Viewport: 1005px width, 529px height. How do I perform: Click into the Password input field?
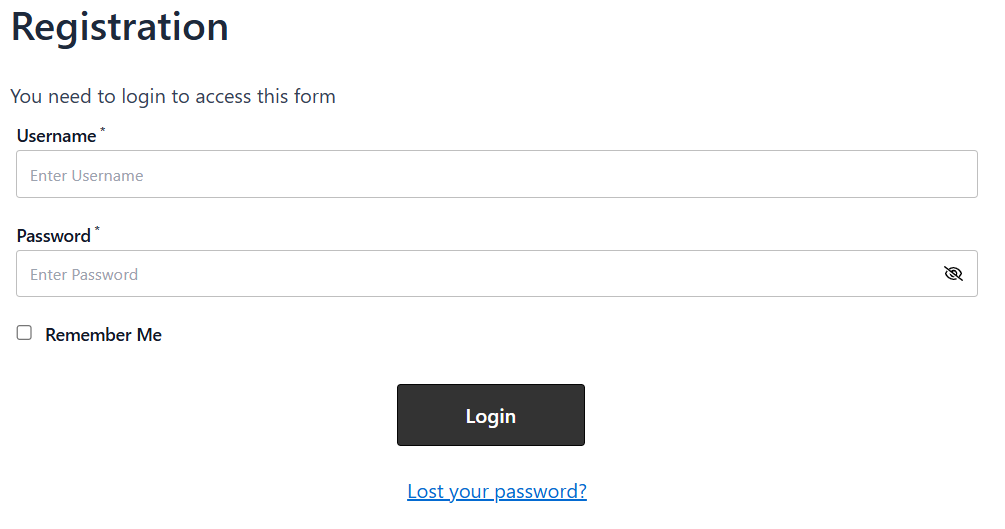480,274
